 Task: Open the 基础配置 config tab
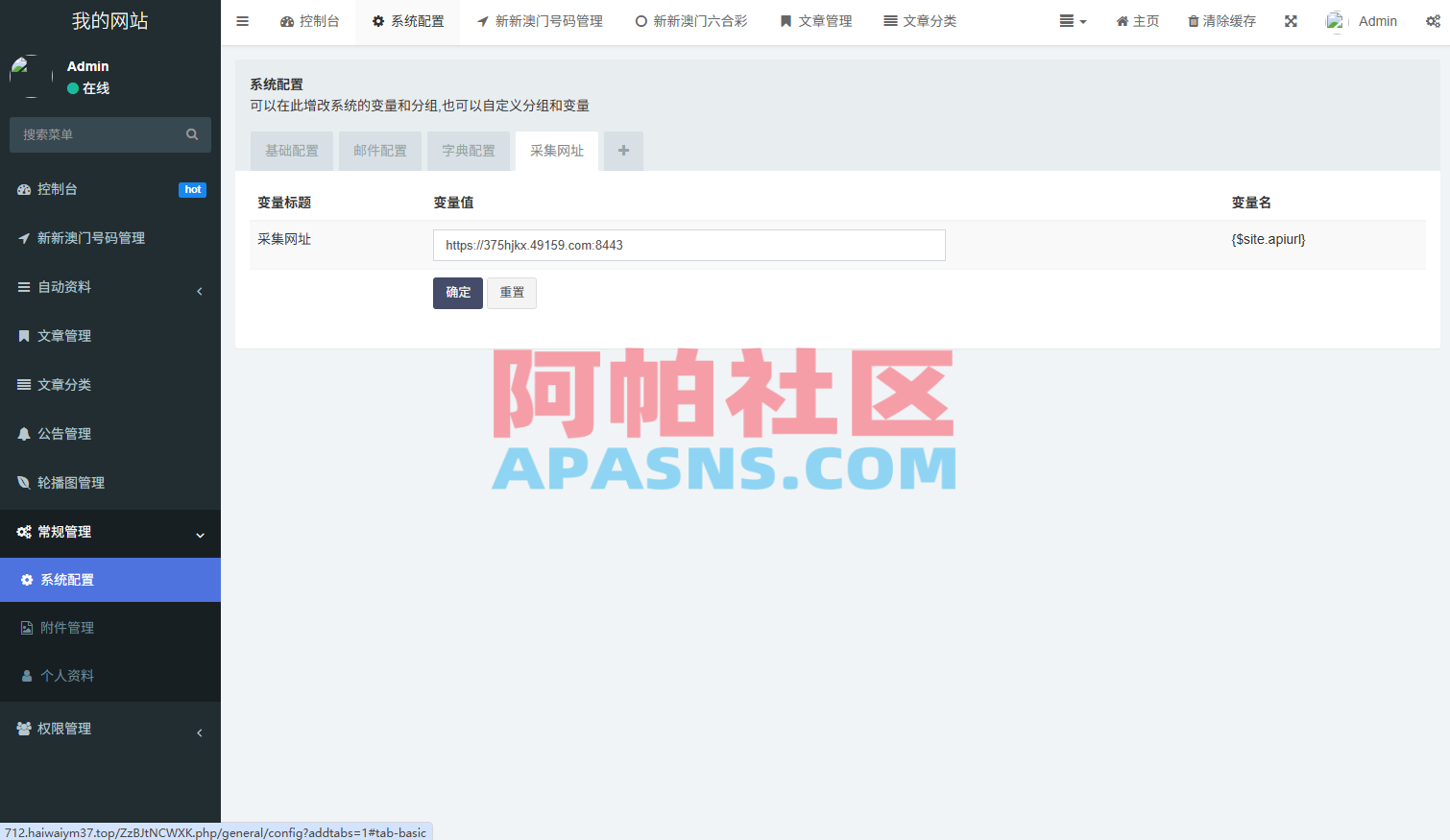[x=292, y=151]
